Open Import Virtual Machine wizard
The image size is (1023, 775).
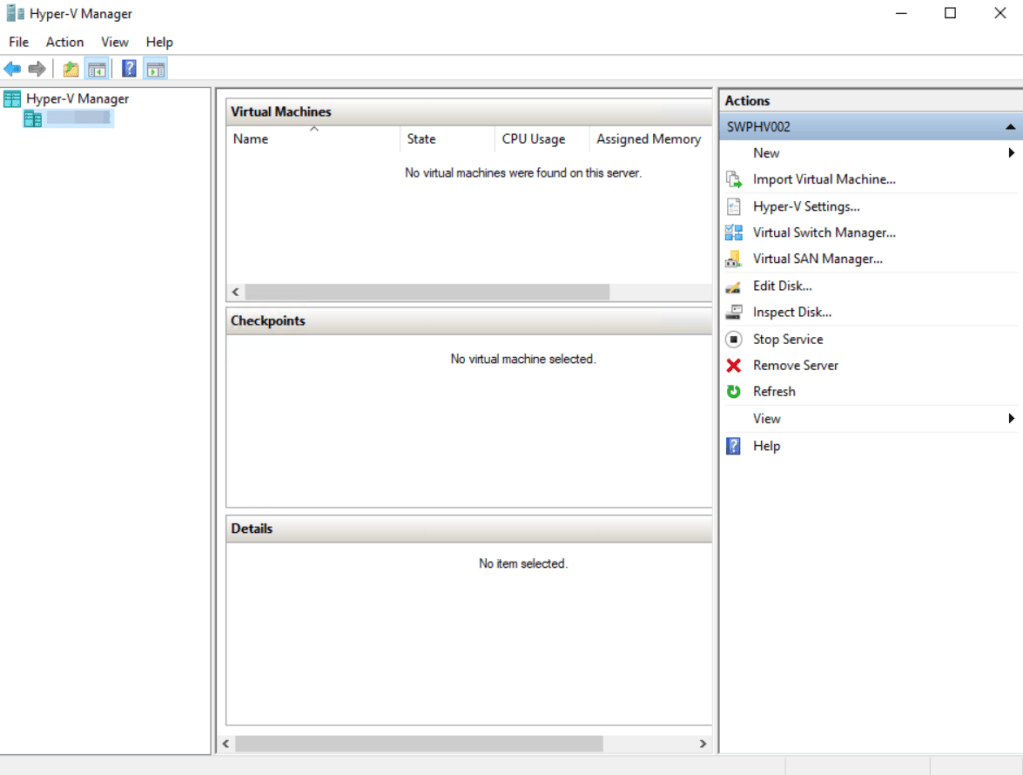click(823, 180)
